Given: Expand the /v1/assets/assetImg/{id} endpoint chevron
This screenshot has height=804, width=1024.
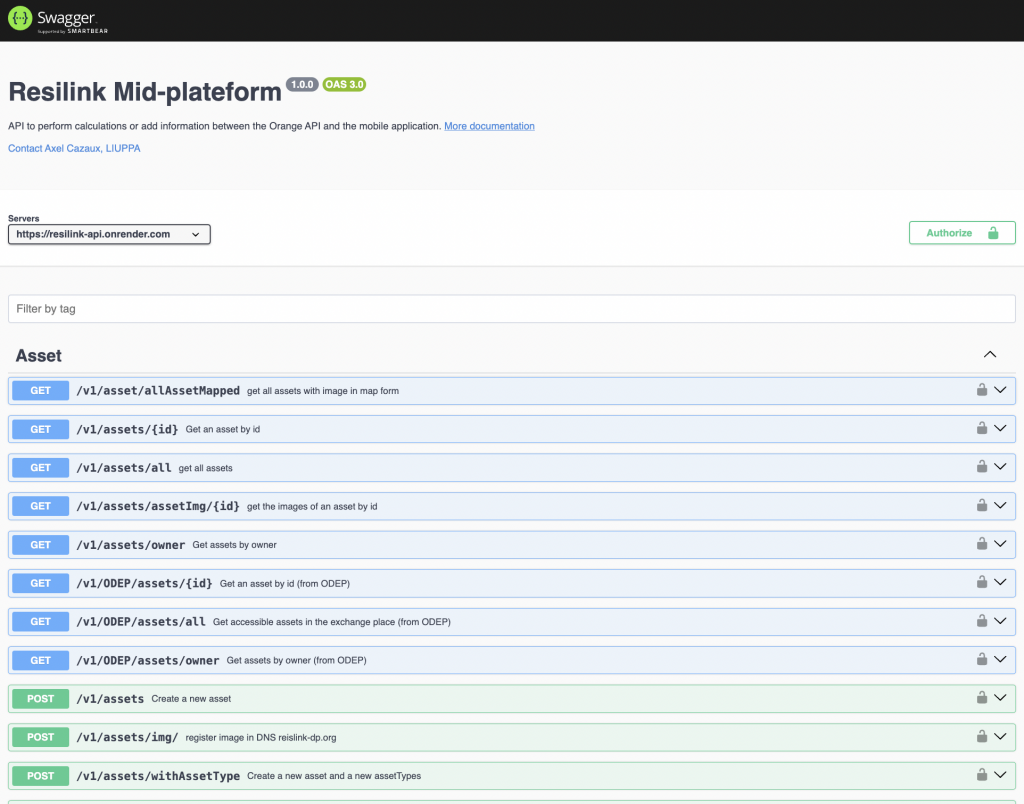Looking at the screenshot, I should pos(1000,506).
